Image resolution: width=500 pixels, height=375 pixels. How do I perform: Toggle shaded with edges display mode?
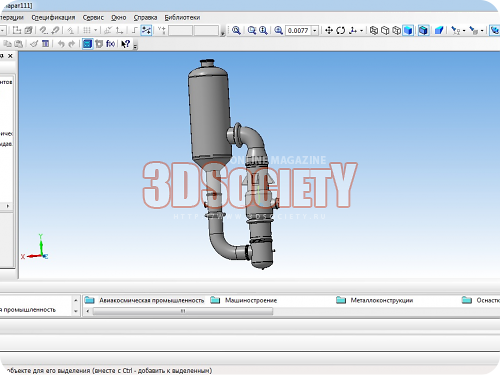click(423, 30)
